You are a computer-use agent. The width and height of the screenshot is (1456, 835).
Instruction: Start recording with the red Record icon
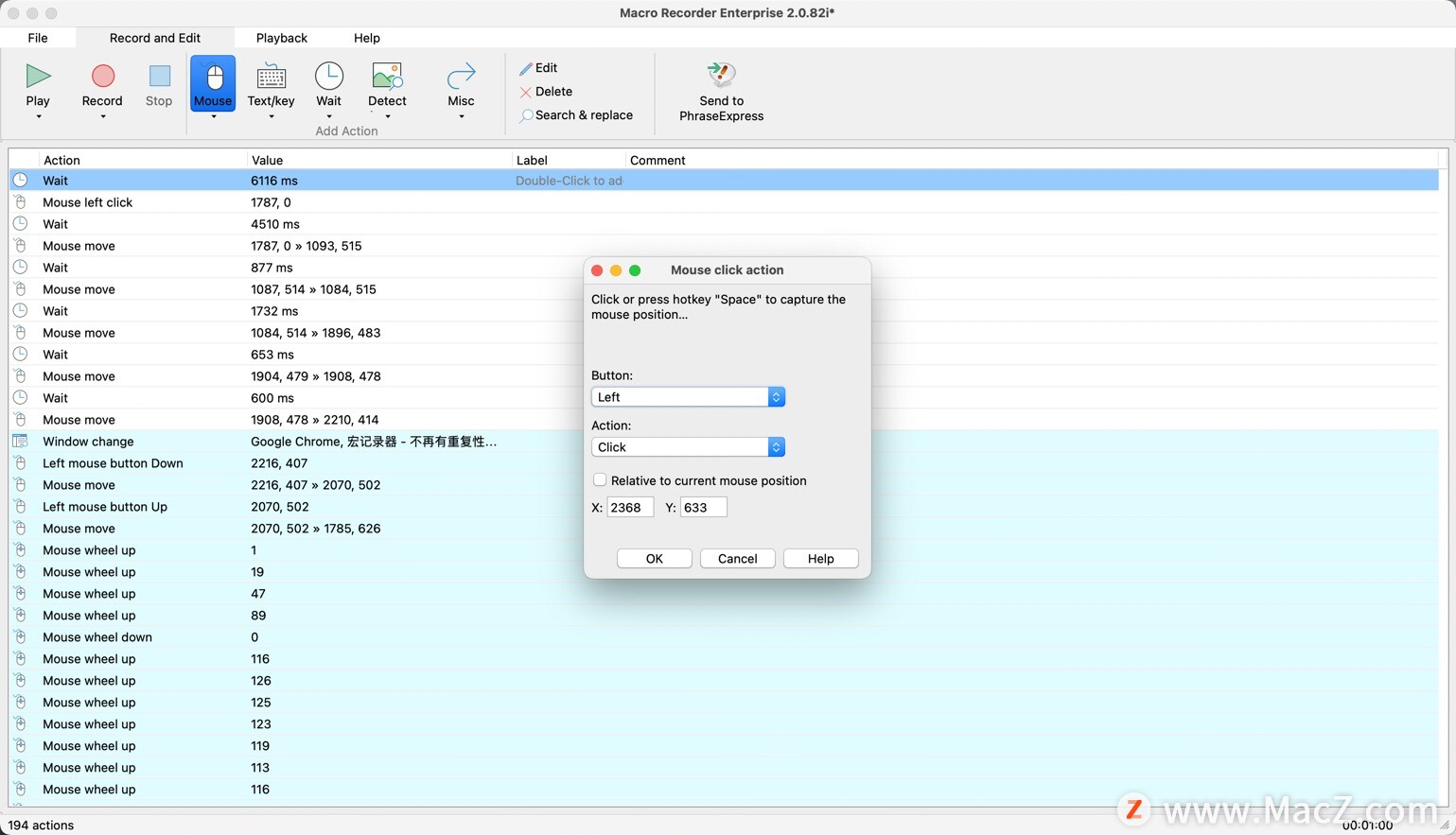tap(102, 77)
